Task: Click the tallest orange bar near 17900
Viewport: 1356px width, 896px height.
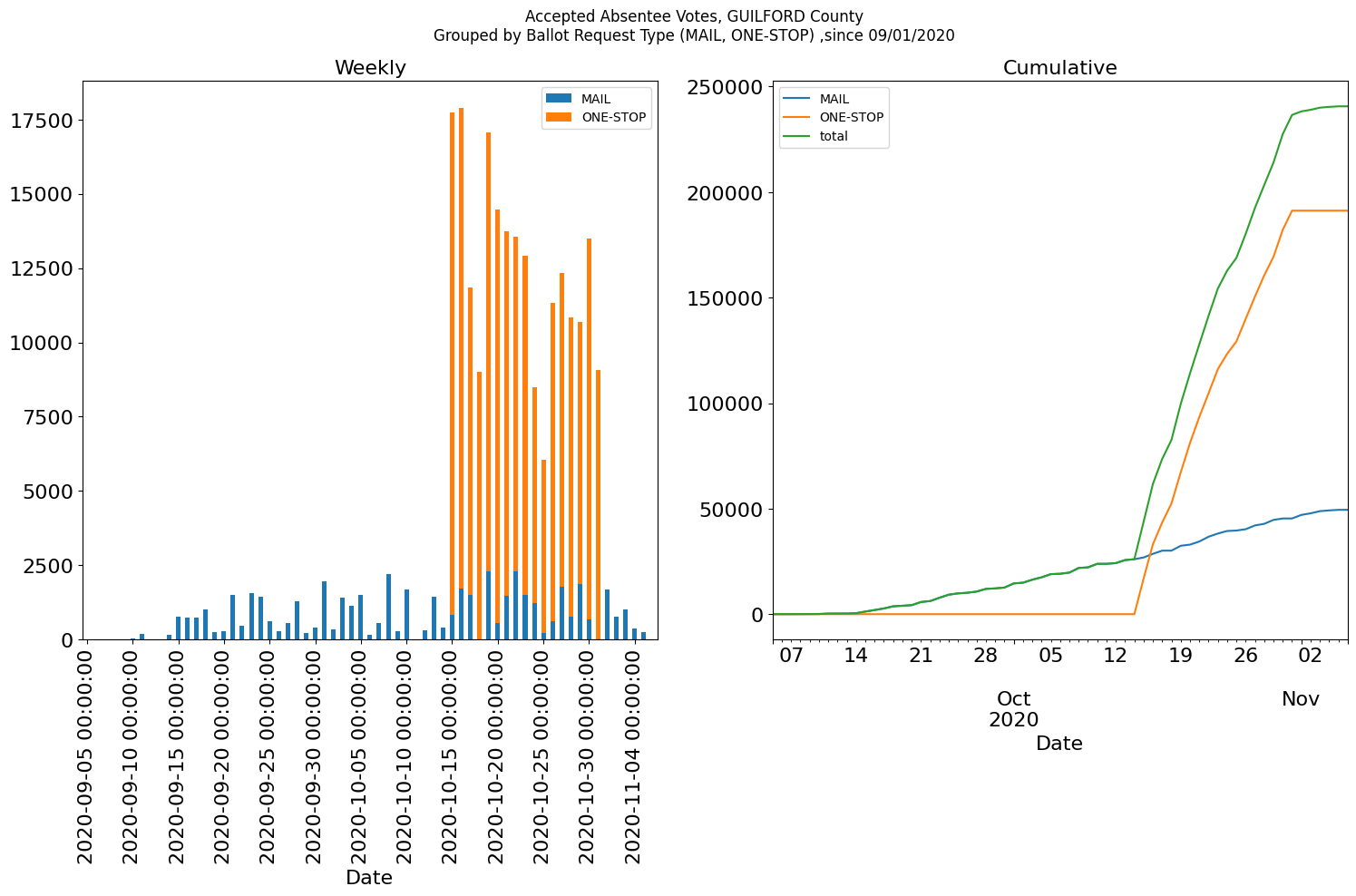Action: click(461, 348)
